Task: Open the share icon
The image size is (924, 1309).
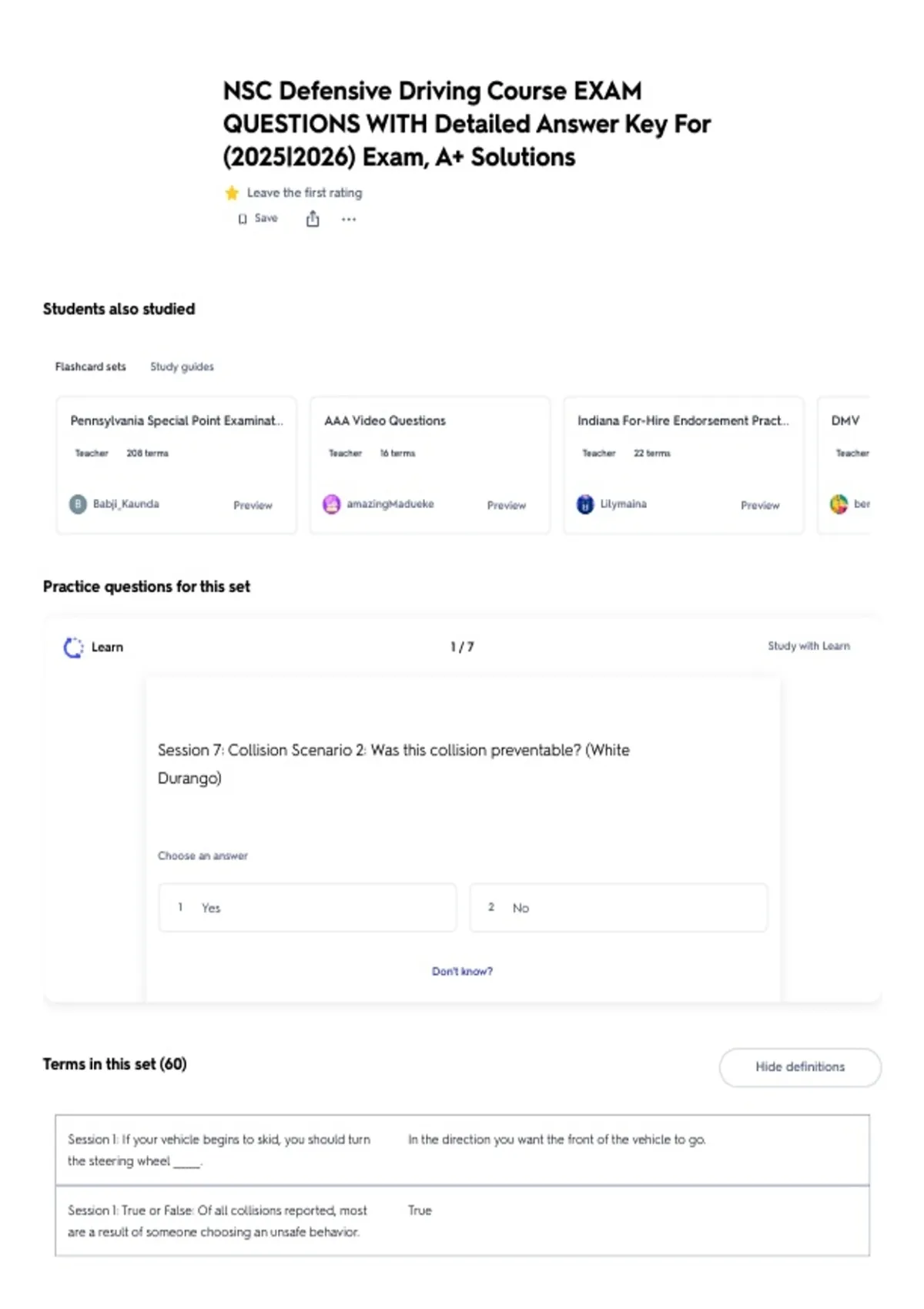Action: 313,219
